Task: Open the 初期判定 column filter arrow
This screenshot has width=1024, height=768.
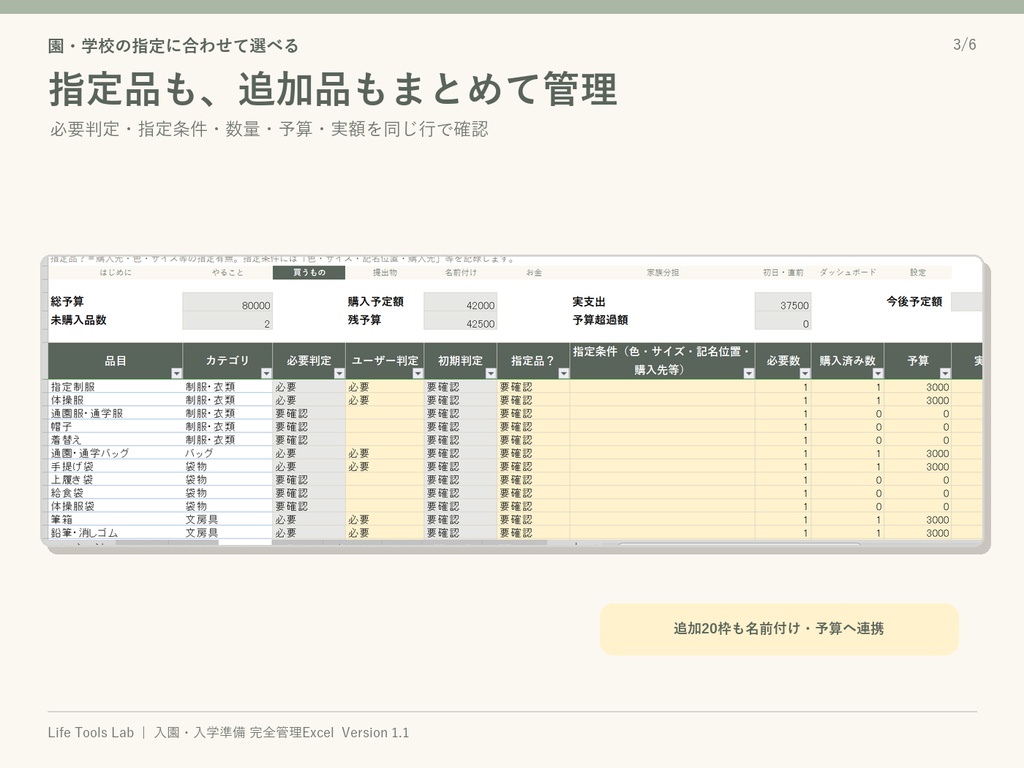Action: click(x=491, y=373)
